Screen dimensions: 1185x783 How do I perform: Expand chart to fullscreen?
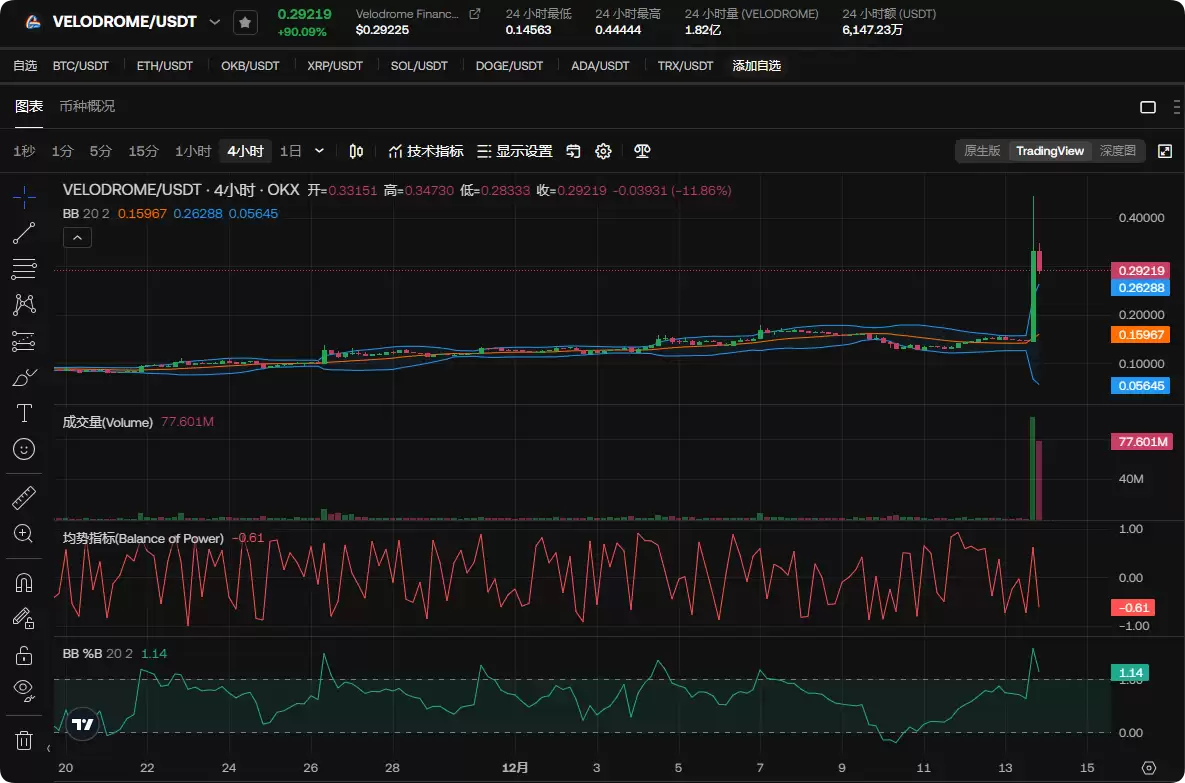[x=1165, y=151]
